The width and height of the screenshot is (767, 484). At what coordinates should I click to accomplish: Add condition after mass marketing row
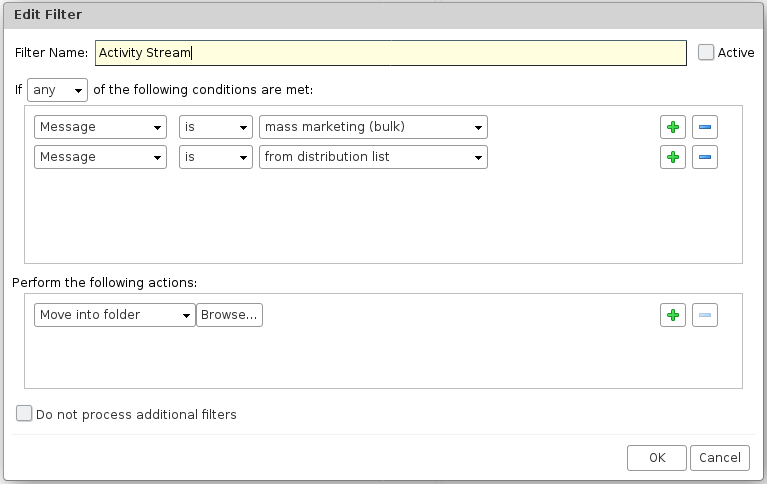(x=673, y=127)
